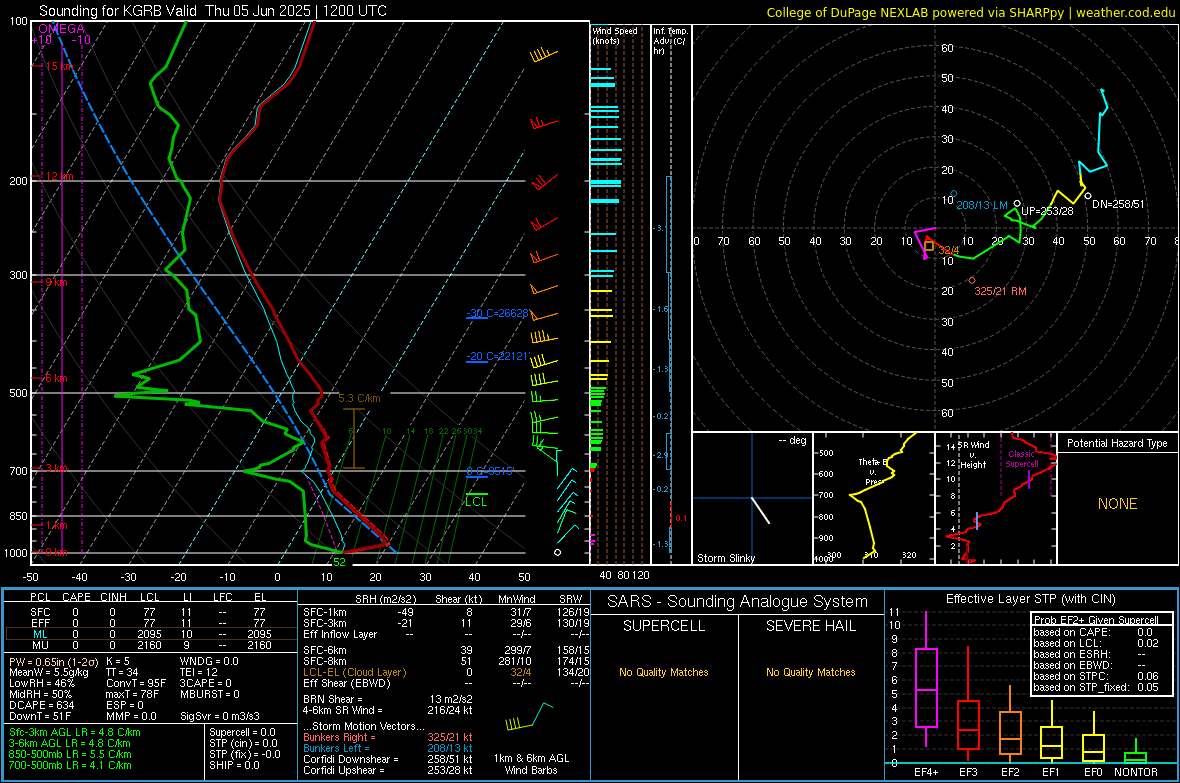The height and width of the screenshot is (783, 1180).
Task: Click the Bunkers Right = 325/21 kt line
Action: point(388,737)
